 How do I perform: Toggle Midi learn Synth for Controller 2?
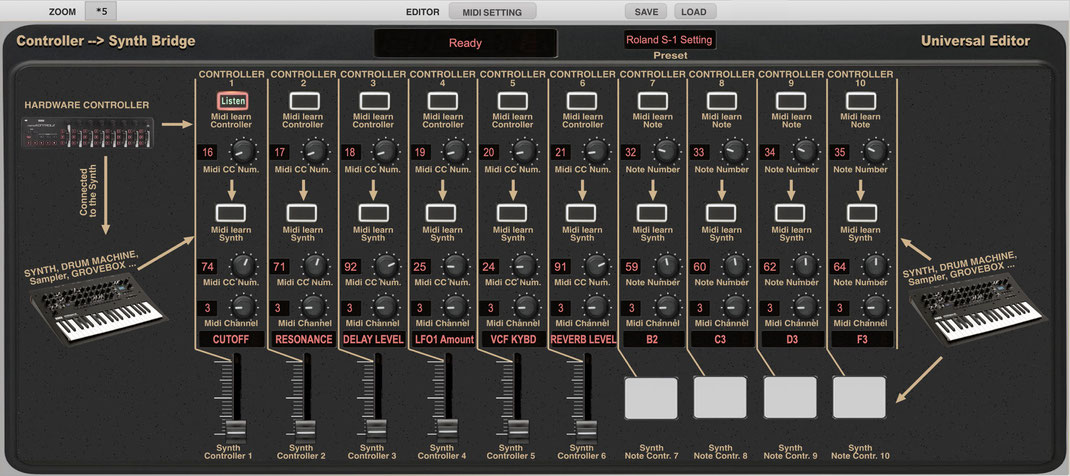[302, 213]
